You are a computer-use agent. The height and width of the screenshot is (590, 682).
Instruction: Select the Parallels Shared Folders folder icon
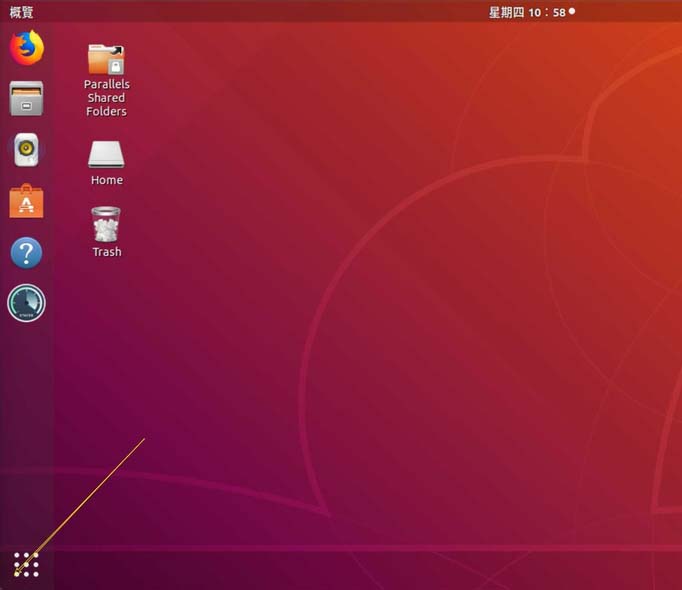[106, 59]
